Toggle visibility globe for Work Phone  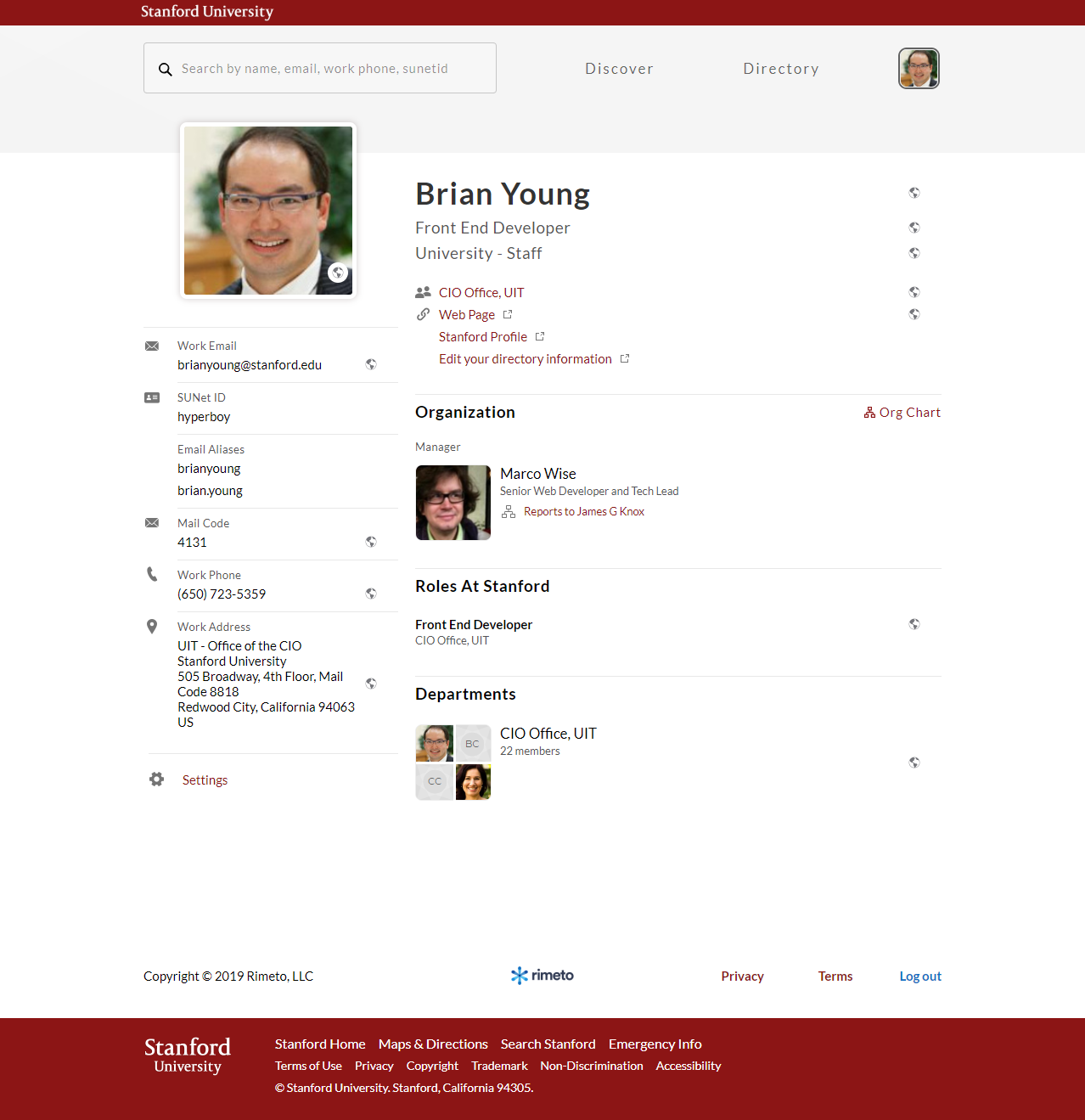(x=371, y=594)
